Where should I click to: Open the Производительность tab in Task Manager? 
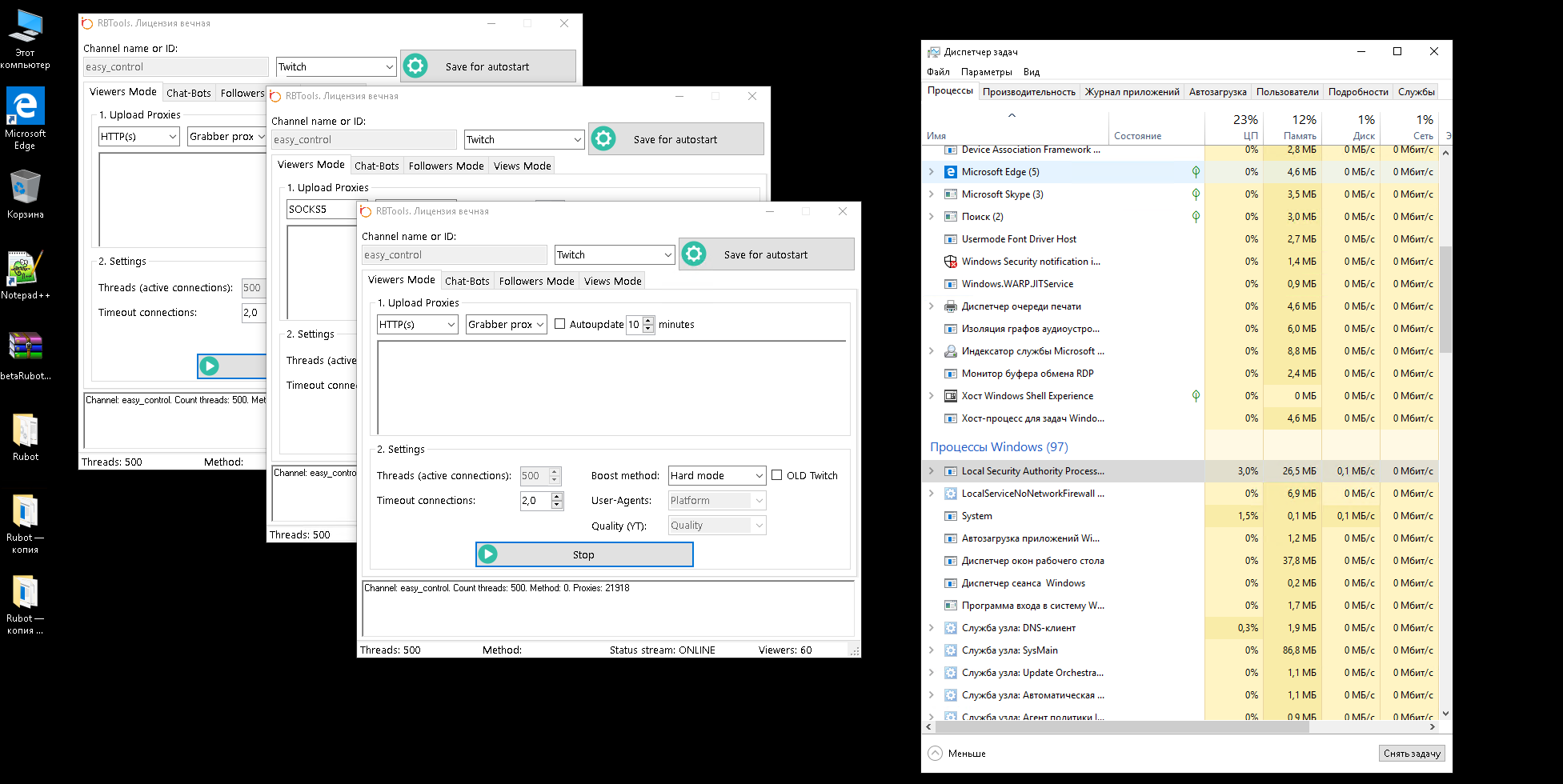pos(1028,92)
